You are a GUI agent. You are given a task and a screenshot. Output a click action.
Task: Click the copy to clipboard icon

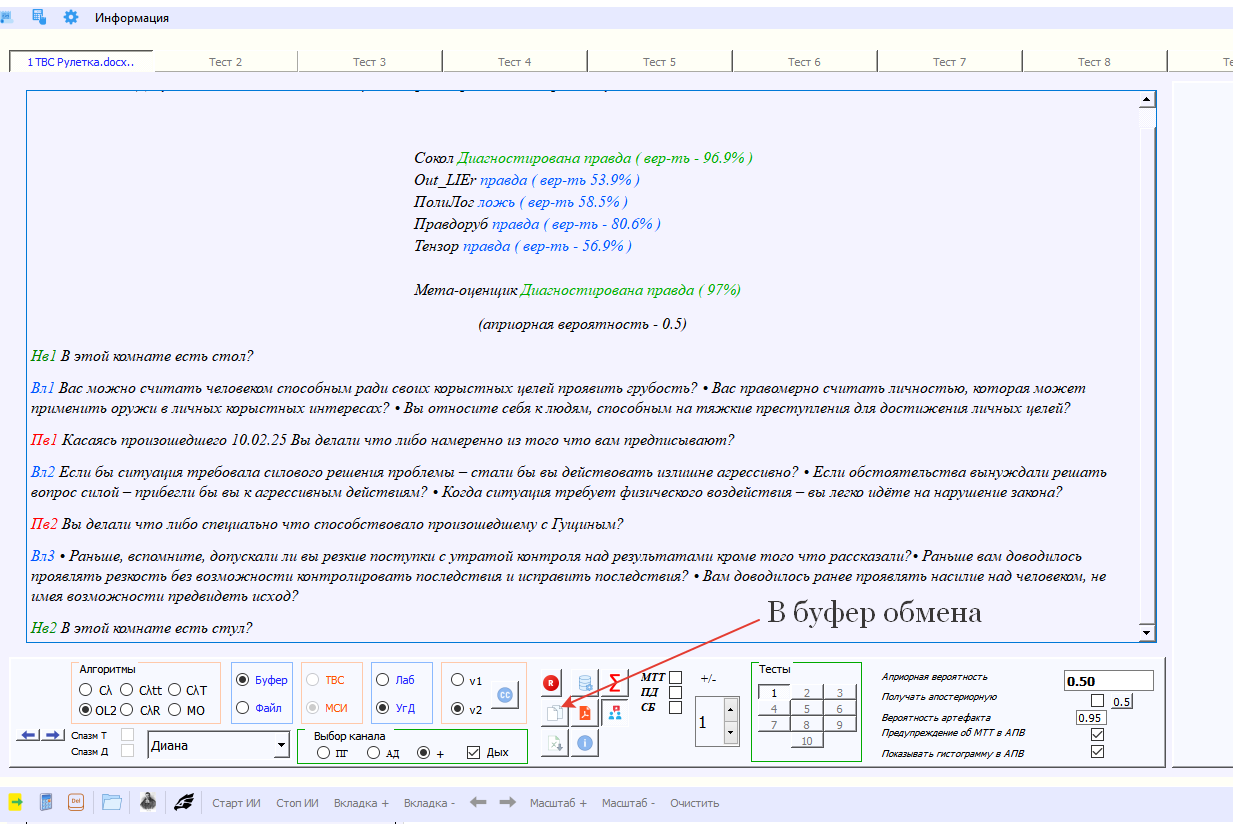click(x=554, y=712)
